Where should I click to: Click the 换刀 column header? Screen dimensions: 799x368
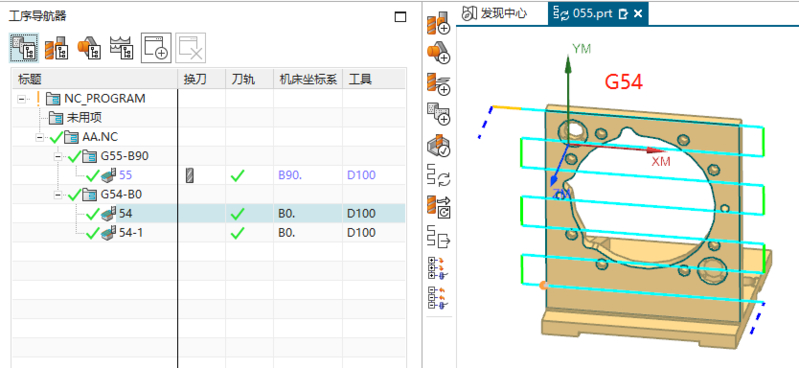tap(201, 78)
